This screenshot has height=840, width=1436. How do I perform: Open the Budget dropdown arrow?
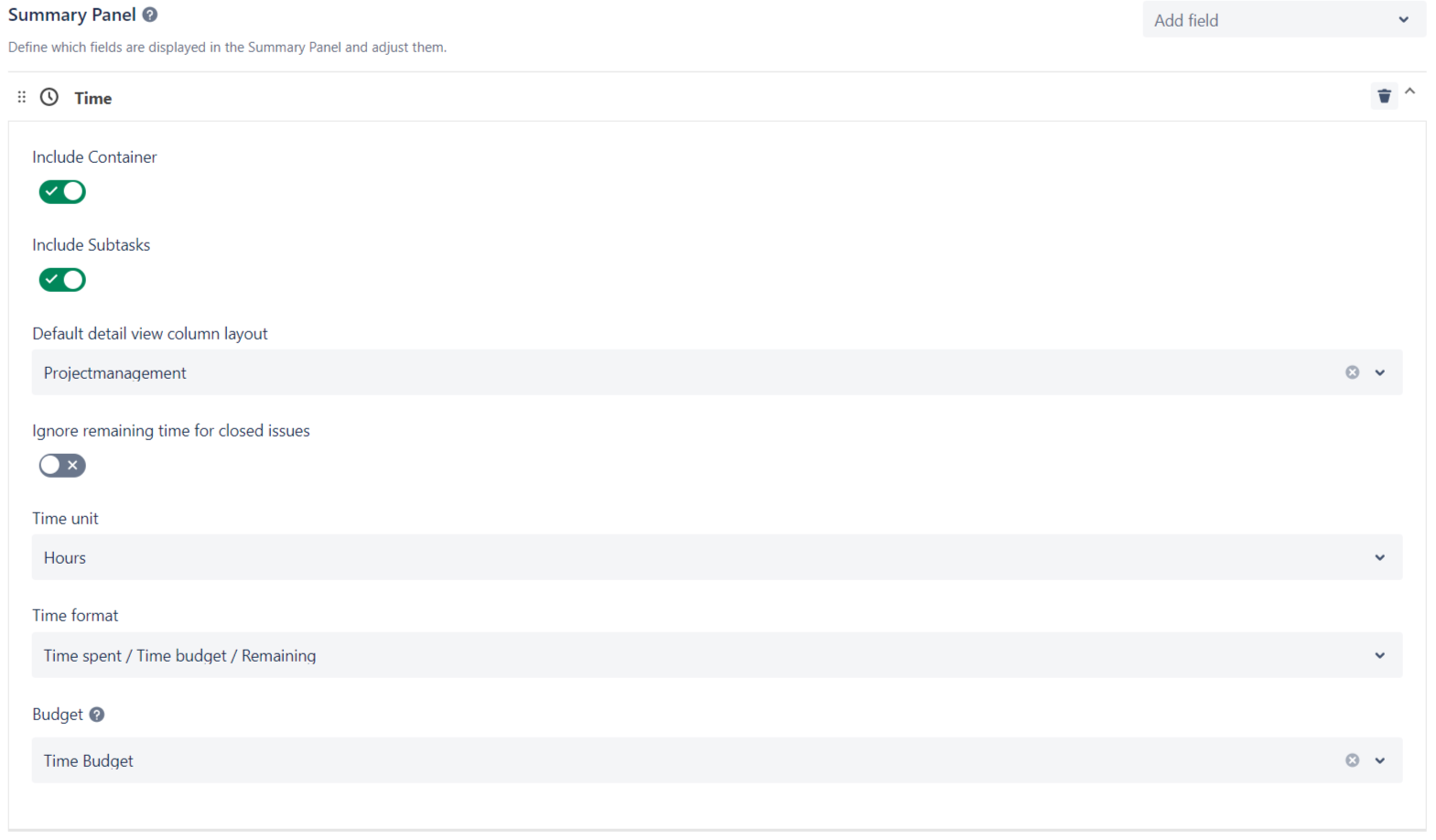(x=1379, y=760)
